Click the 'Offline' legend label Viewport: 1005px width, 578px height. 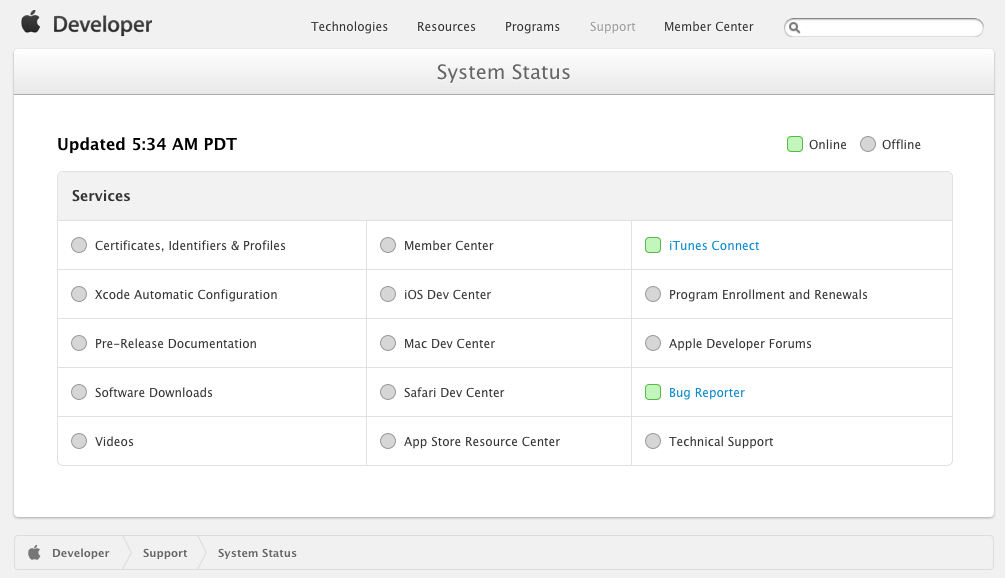coord(901,145)
